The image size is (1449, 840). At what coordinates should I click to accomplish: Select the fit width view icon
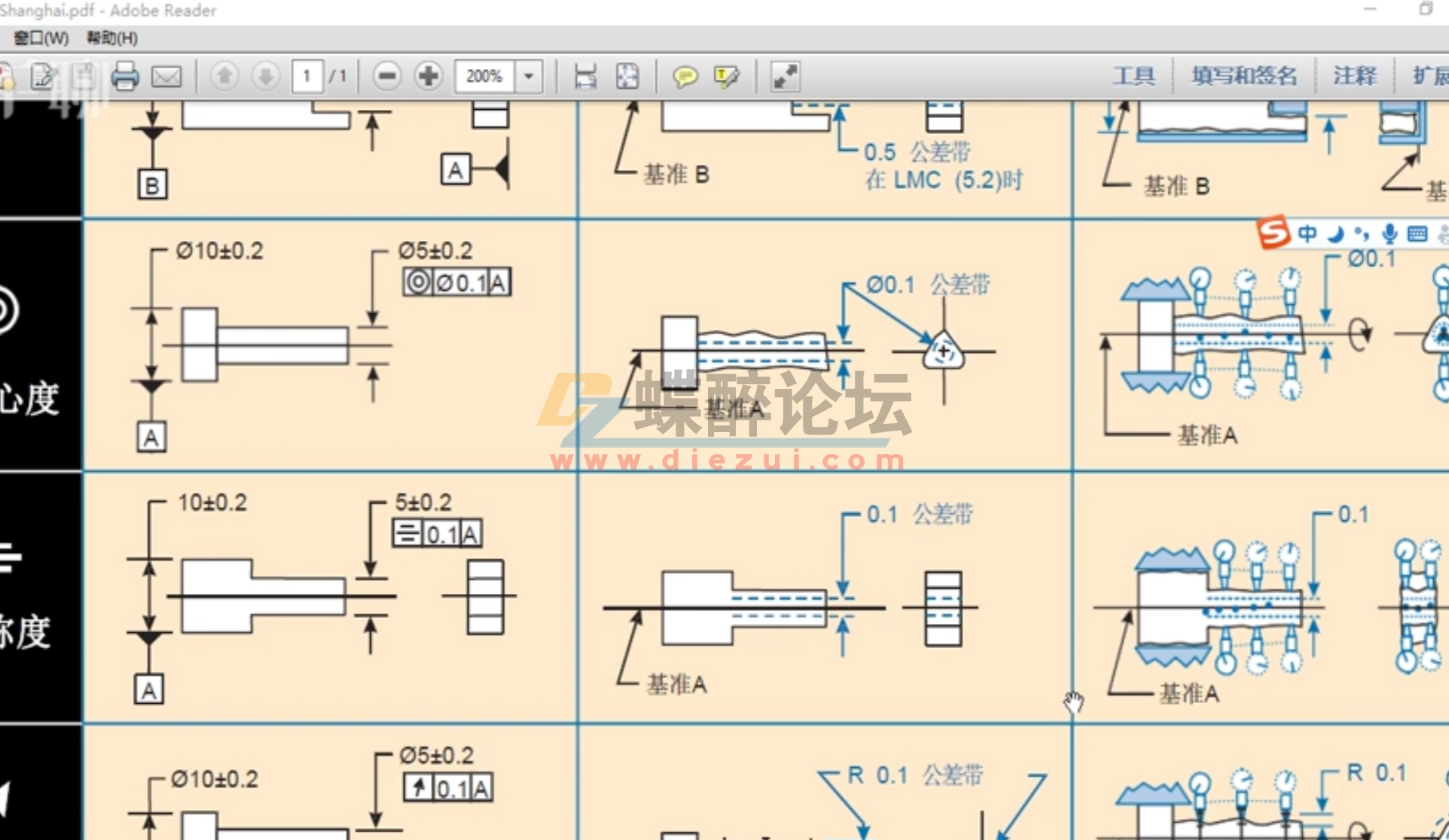click(x=587, y=76)
